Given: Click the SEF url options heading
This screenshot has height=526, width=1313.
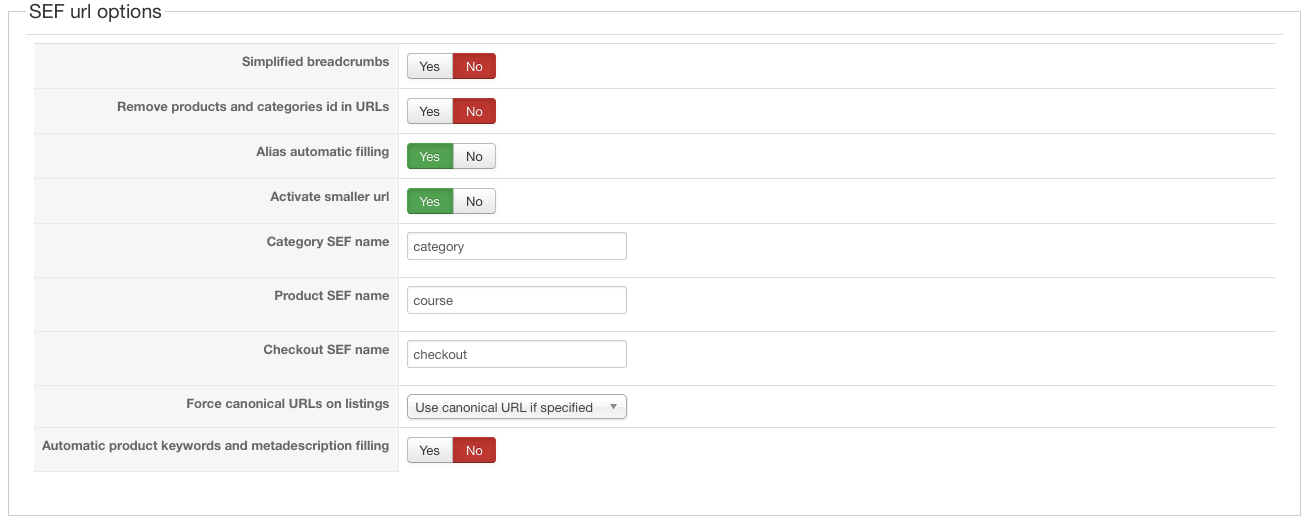Looking at the screenshot, I should pos(95,13).
